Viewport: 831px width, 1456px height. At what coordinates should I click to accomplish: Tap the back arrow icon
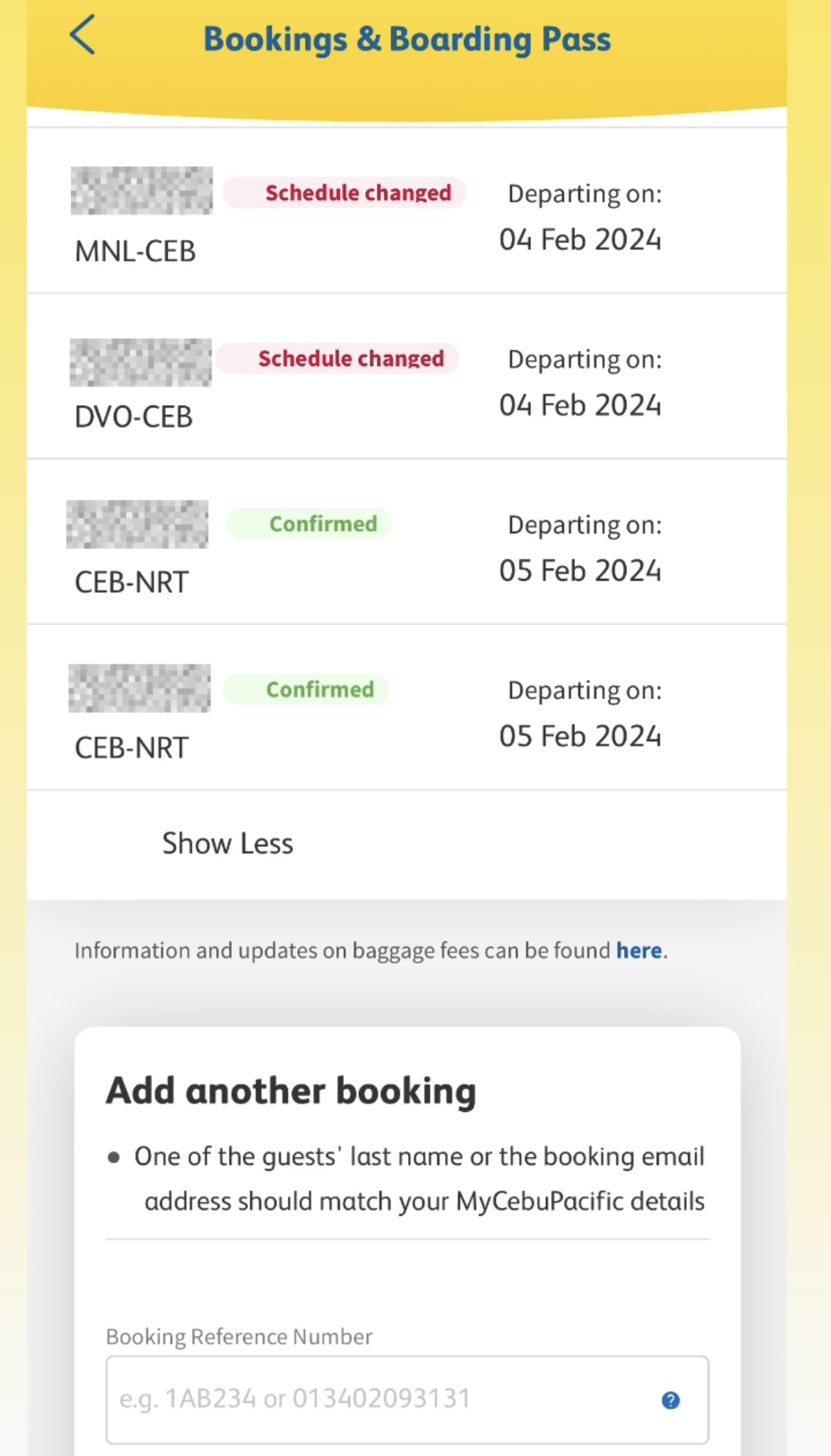click(82, 36)
